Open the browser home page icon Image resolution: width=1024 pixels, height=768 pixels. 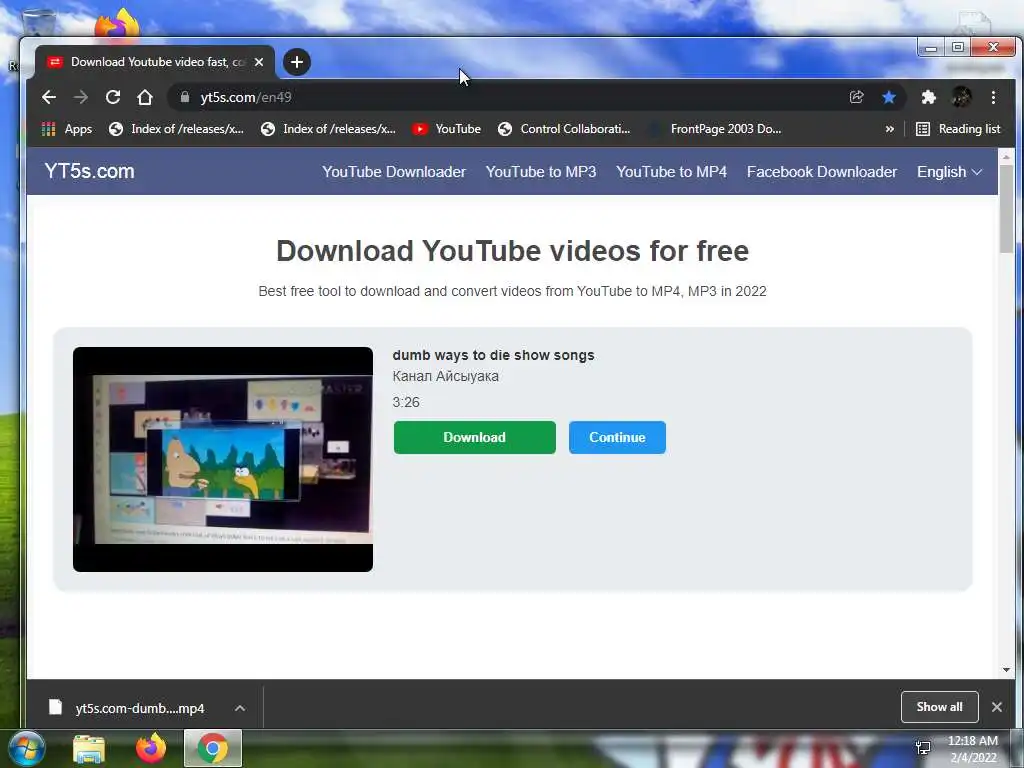(145, 97)
